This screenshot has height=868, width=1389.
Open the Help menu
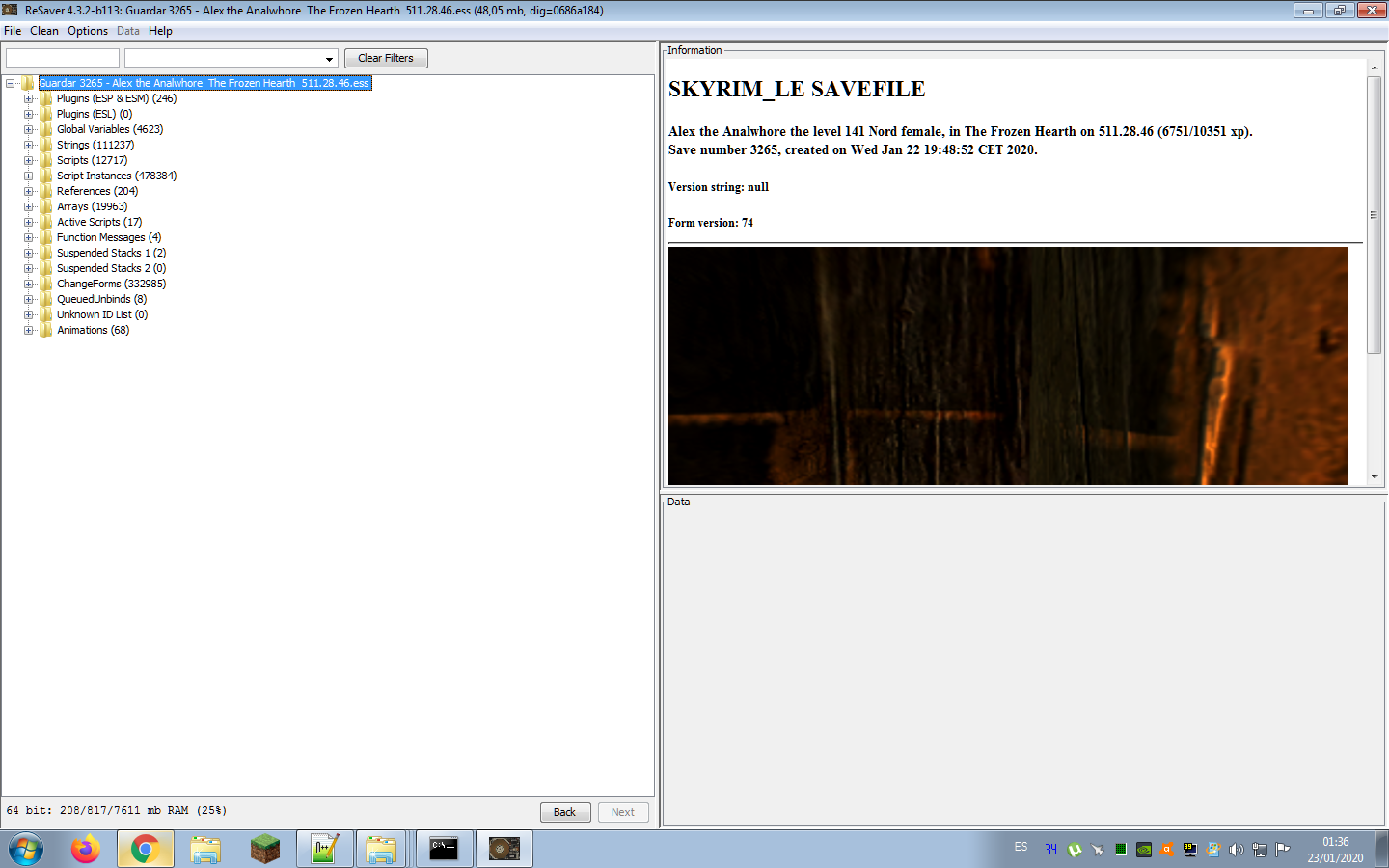point(160,31)
